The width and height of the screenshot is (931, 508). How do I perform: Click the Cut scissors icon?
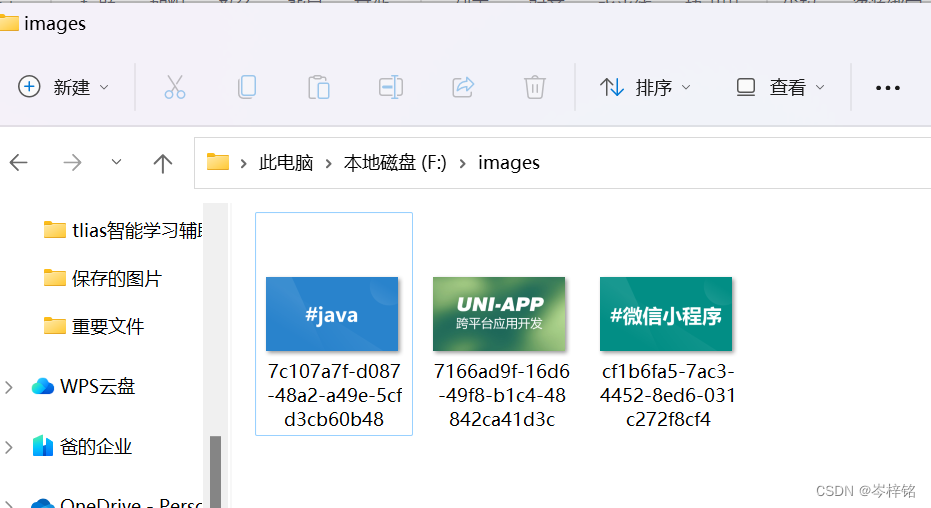(x=175, y=87)
